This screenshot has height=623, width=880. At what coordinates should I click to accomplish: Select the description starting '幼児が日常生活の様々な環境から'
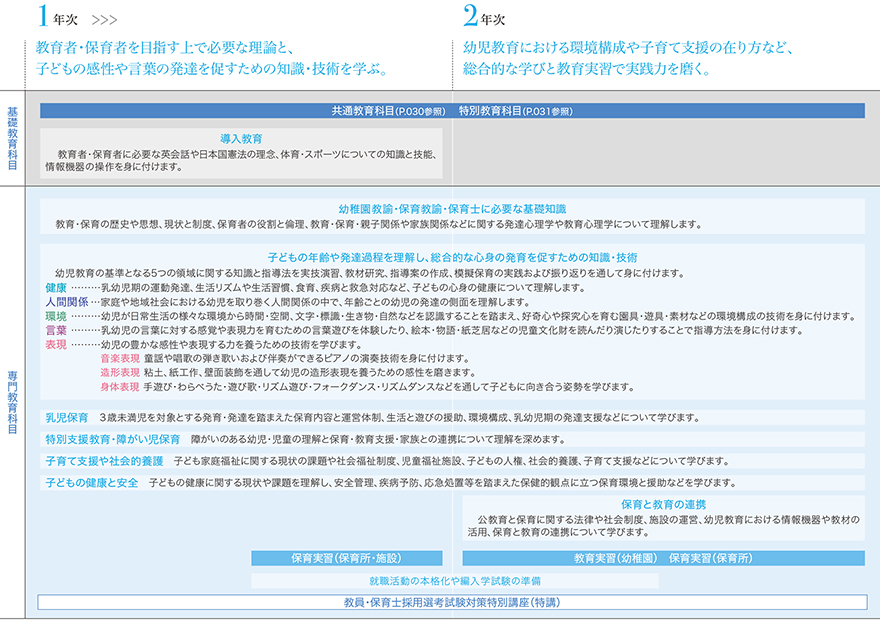coord(478,317)
